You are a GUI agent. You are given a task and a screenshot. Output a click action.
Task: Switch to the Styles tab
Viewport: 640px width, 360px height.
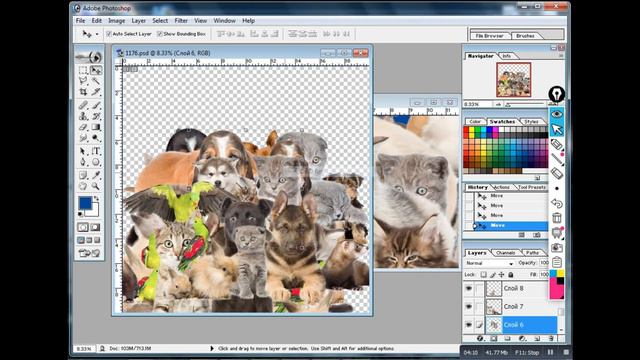point(531,122)
